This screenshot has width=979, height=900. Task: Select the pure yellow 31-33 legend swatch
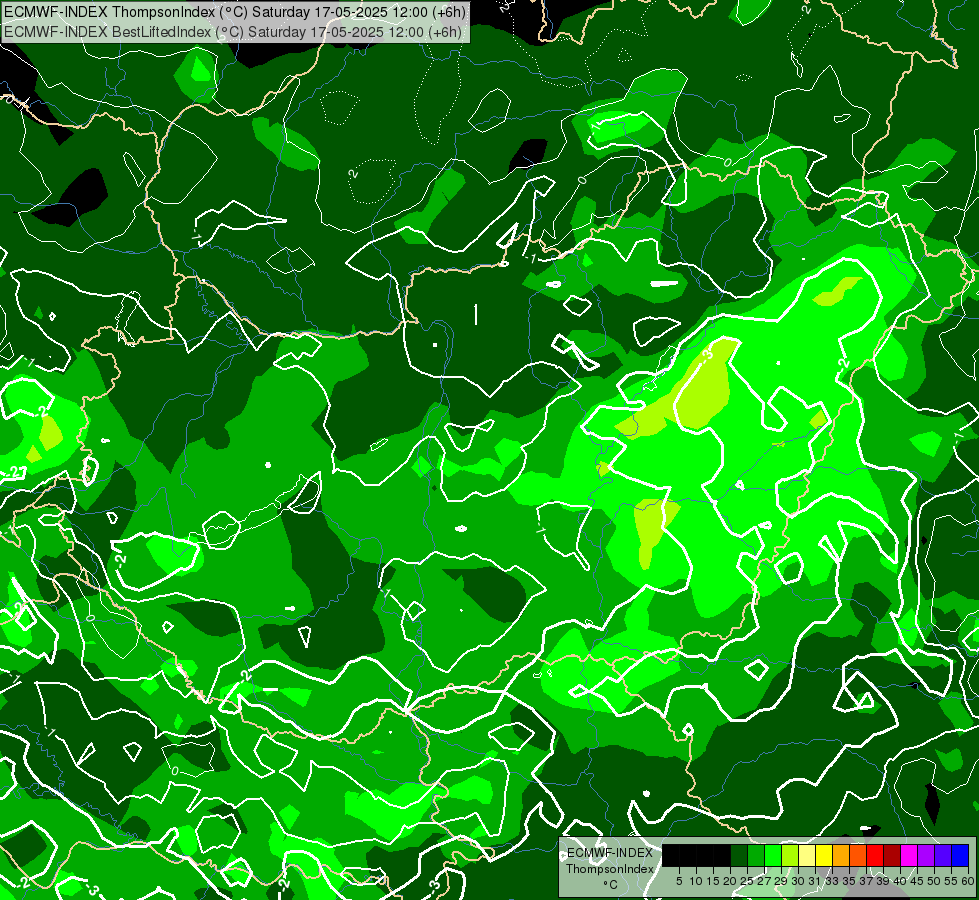(x=824, y=855)
